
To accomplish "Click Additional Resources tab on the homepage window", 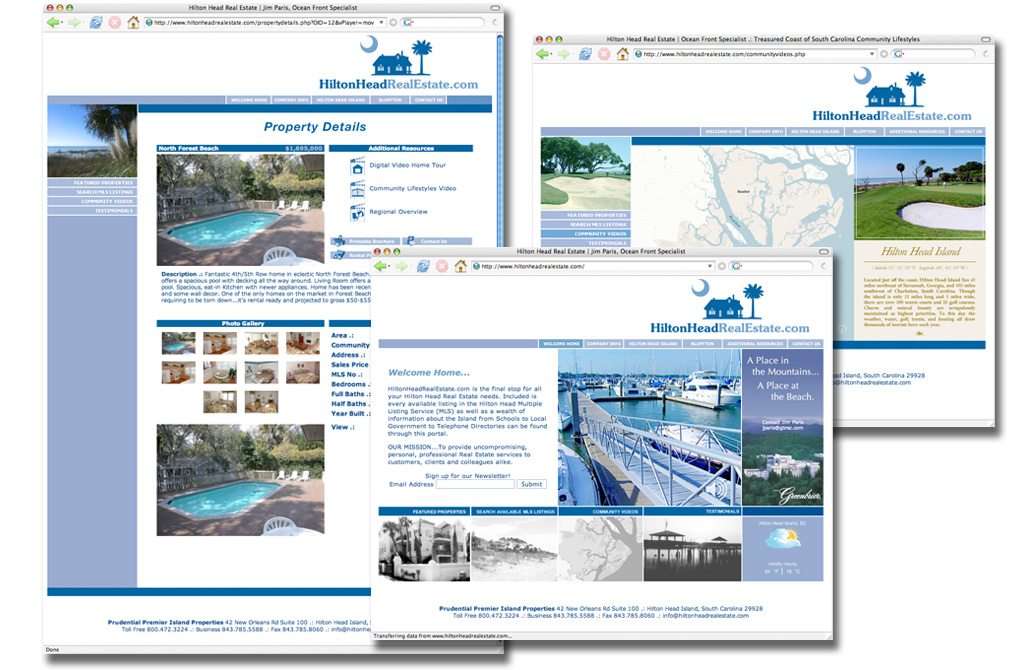I will click(x=754, y=343).
